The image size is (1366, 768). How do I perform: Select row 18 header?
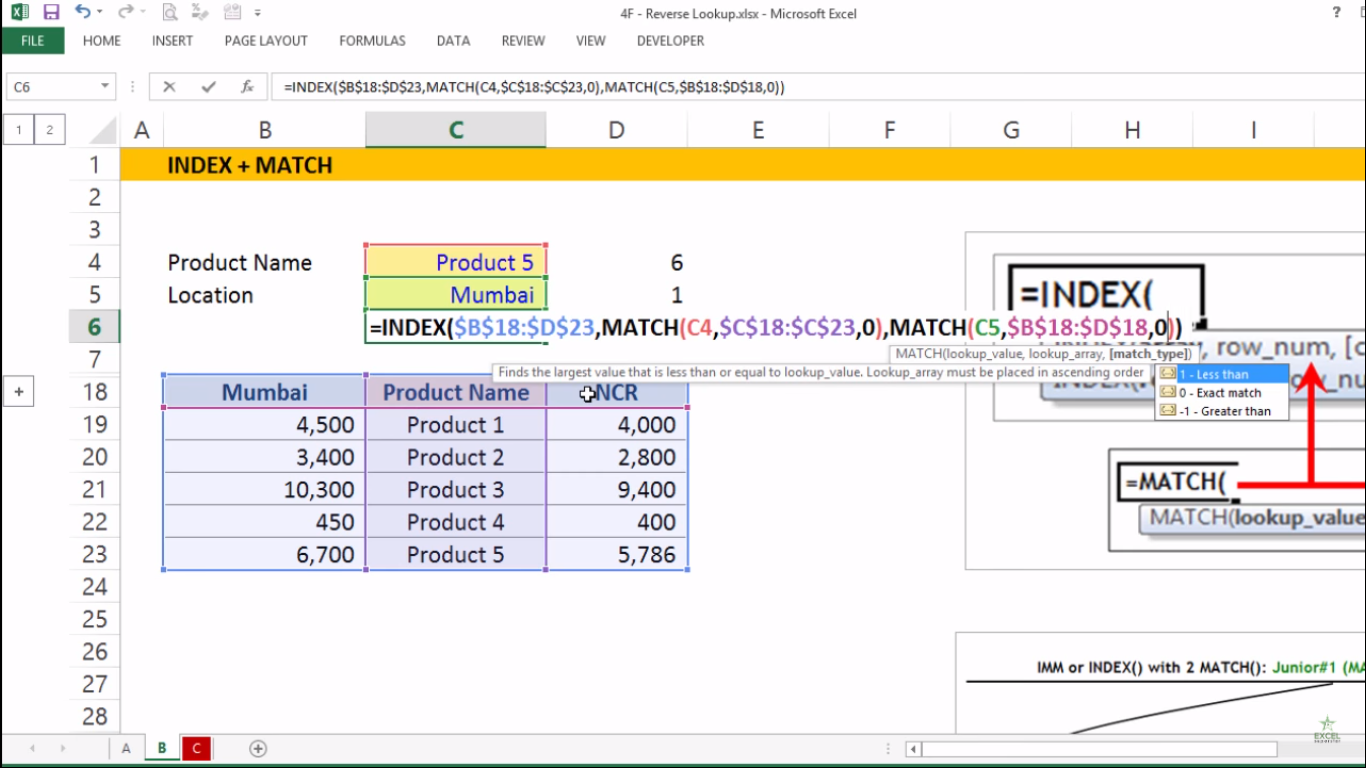[x=95, y=392]
